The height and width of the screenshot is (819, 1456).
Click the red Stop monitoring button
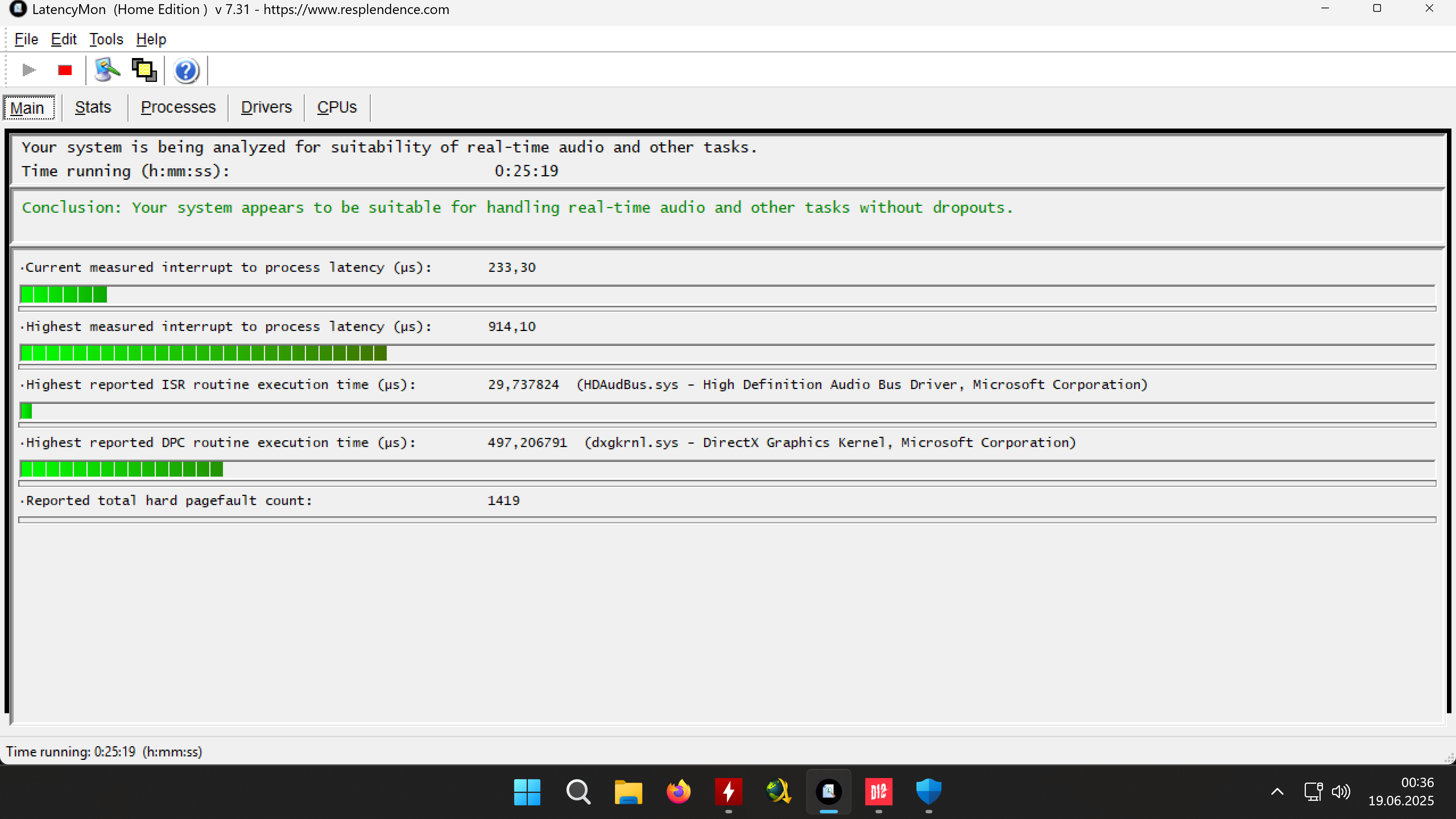pyautogui.click(x=65, y=70)
